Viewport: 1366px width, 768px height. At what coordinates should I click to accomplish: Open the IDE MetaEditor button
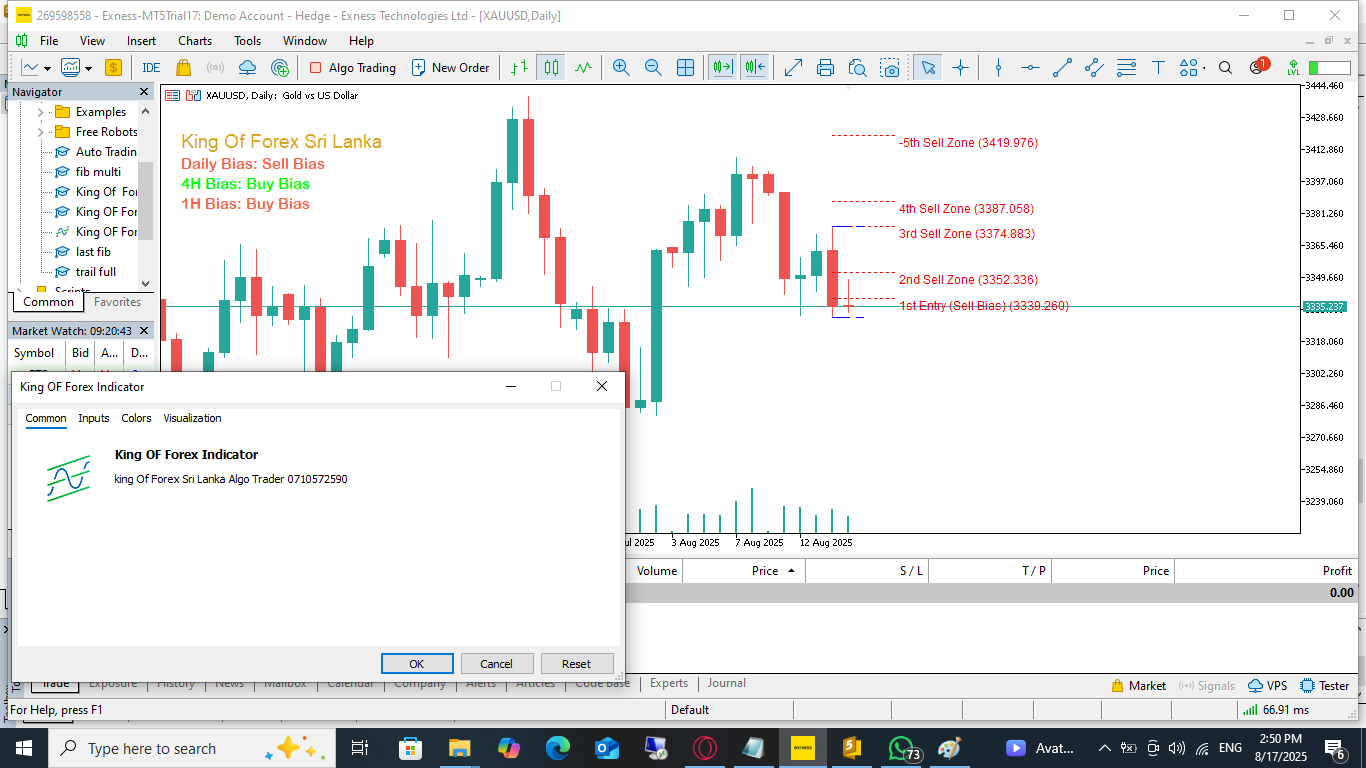[151, 68]
